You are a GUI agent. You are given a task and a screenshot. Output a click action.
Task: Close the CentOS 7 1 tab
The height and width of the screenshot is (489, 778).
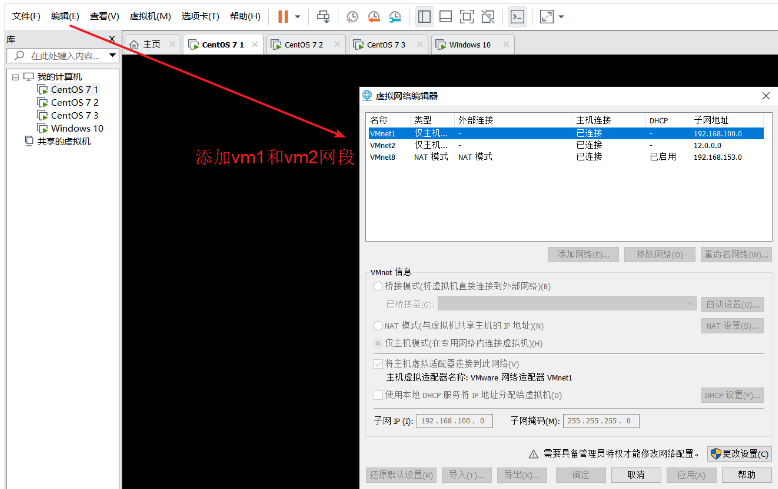pos(255,44)
